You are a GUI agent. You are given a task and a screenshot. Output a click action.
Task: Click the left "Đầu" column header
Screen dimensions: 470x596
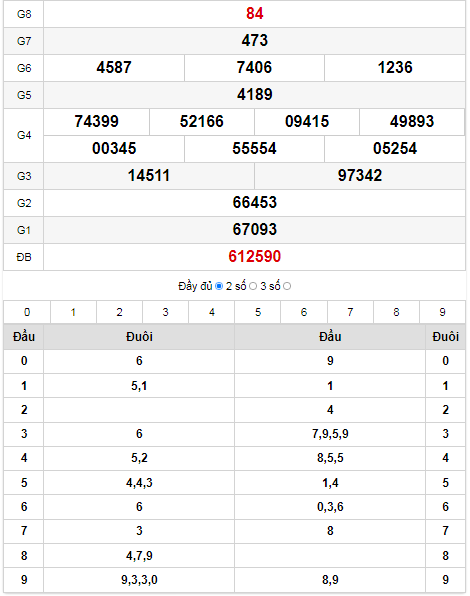[24, 337]
